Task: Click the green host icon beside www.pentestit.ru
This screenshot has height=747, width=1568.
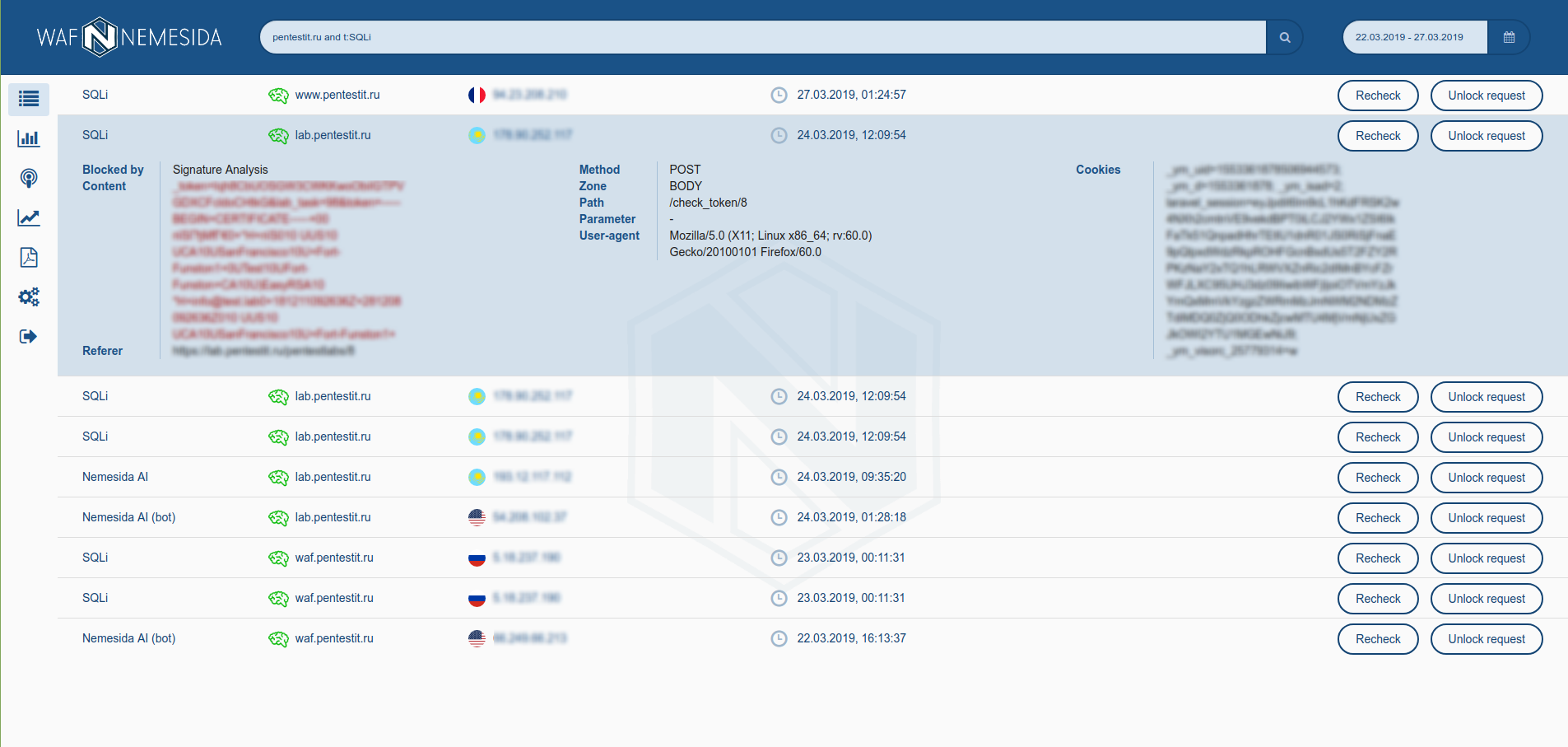Action: (278, 96)
